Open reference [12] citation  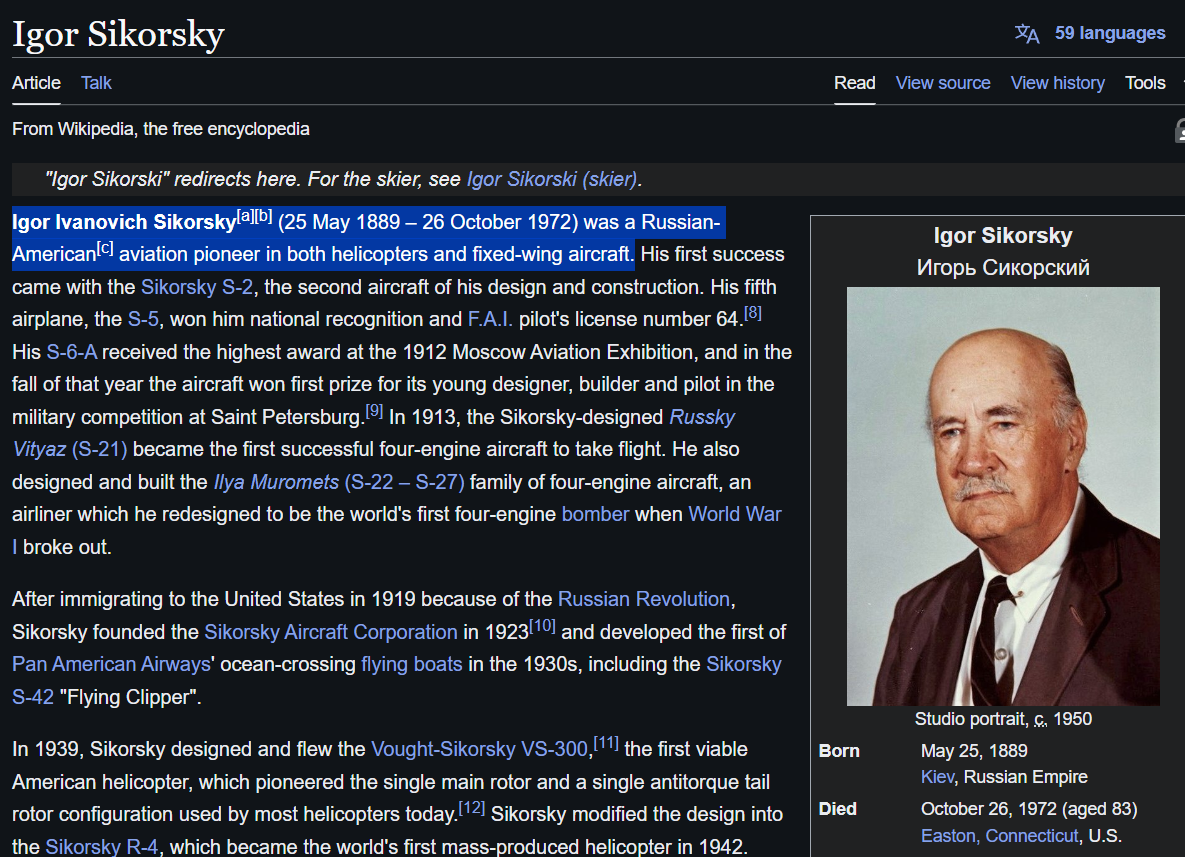472,808
